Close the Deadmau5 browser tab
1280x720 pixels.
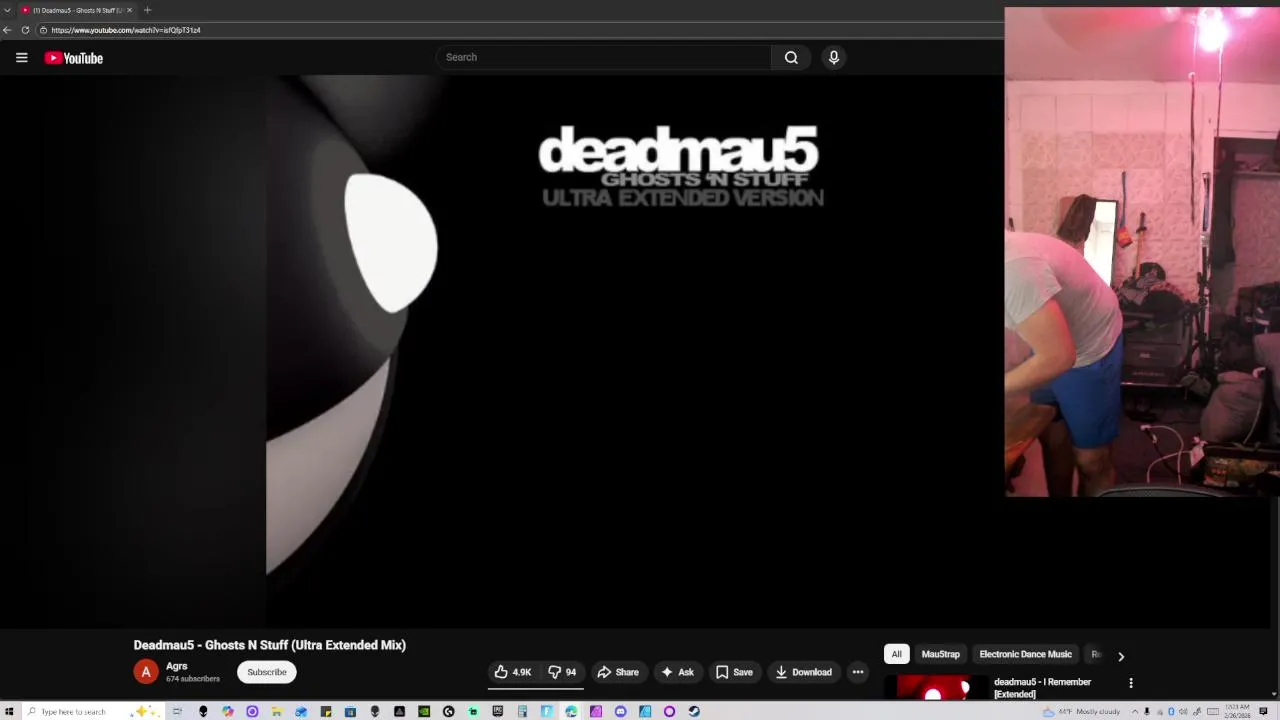click(x=129, y=10)
